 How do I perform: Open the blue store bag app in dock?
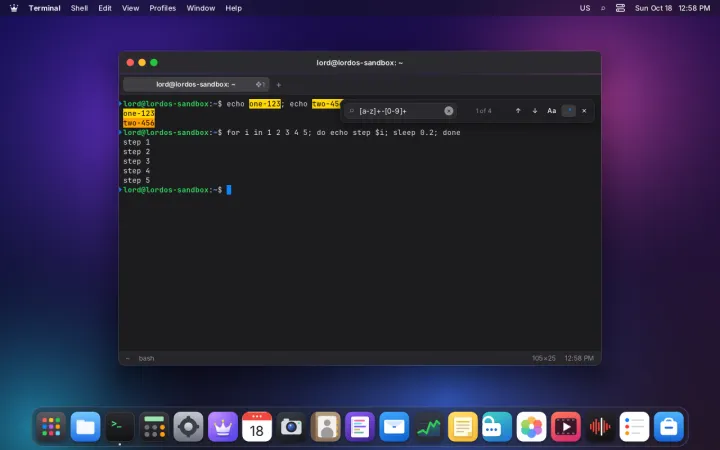pos(669,427)
